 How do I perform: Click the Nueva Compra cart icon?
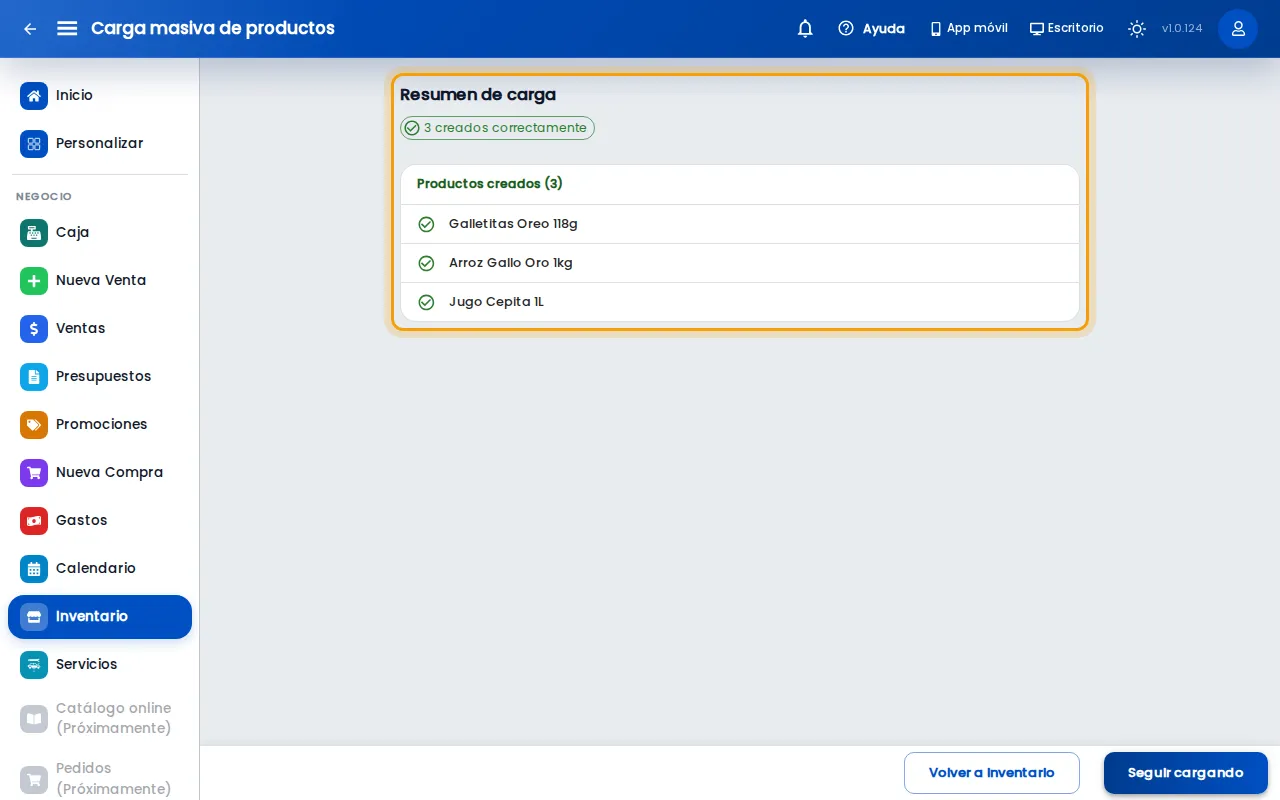(34, 473)
